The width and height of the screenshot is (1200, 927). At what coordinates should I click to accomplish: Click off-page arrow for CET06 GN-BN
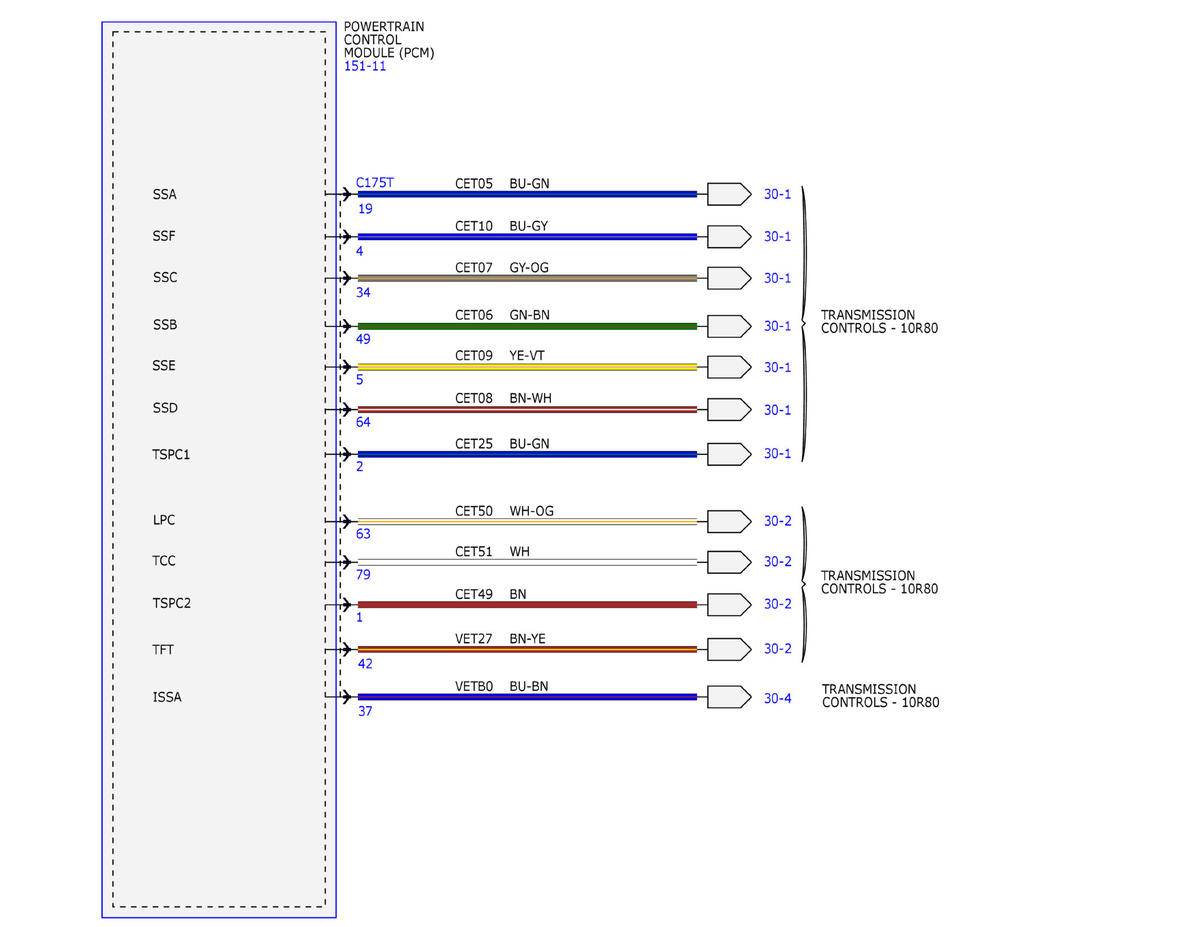coord(729,326)
